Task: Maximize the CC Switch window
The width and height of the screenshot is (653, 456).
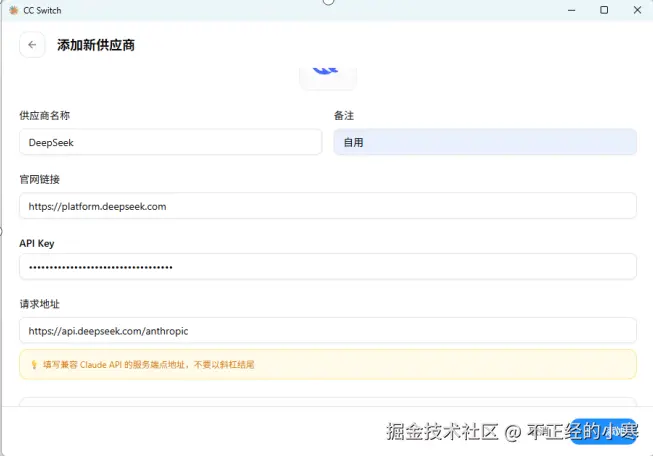Action: (604, 10)
